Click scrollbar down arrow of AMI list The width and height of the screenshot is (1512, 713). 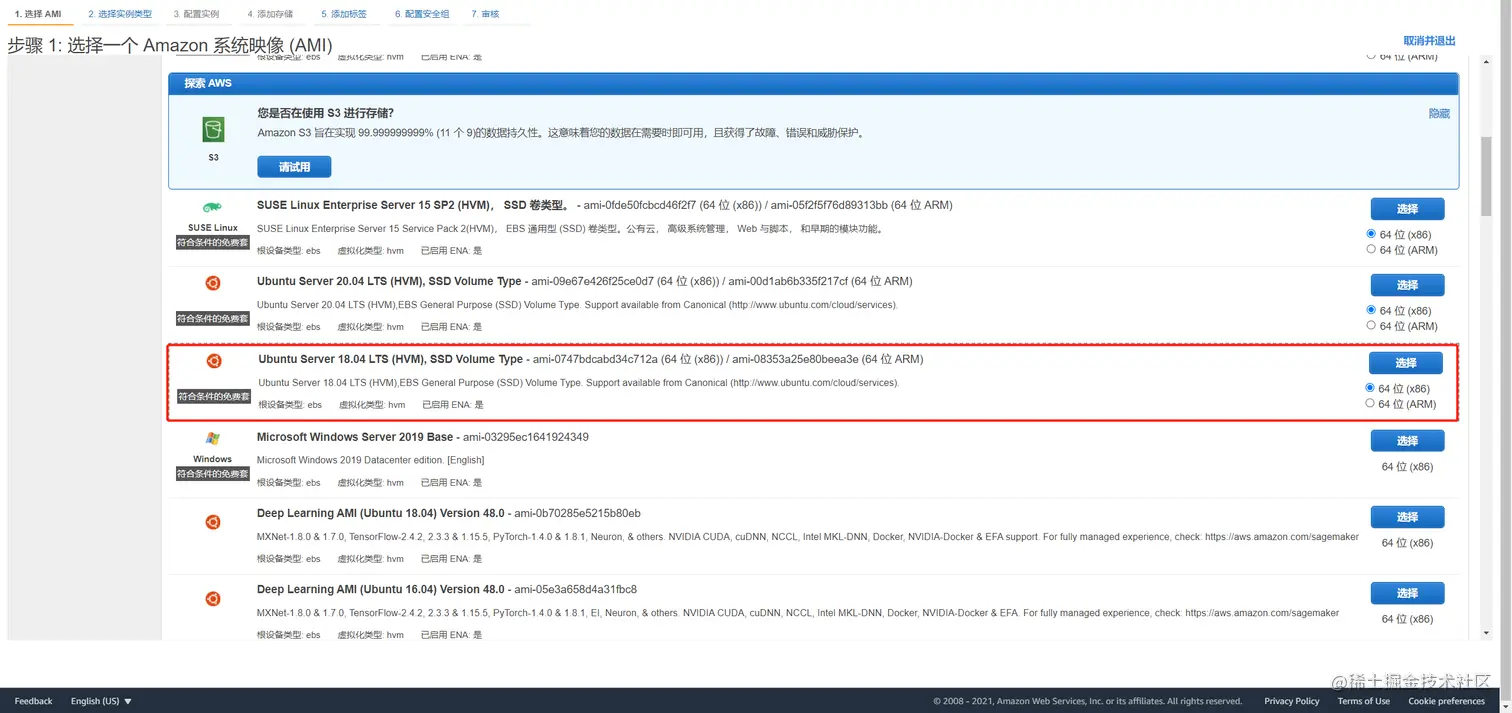(x=1486, y=633)
